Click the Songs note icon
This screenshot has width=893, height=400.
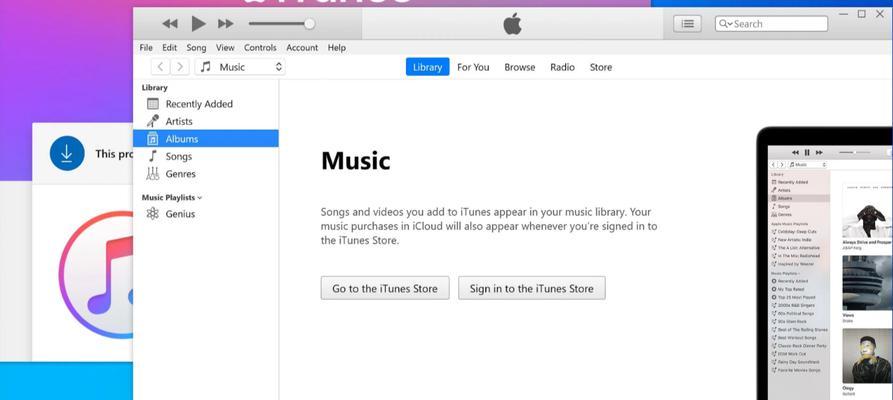coord(152,156)
